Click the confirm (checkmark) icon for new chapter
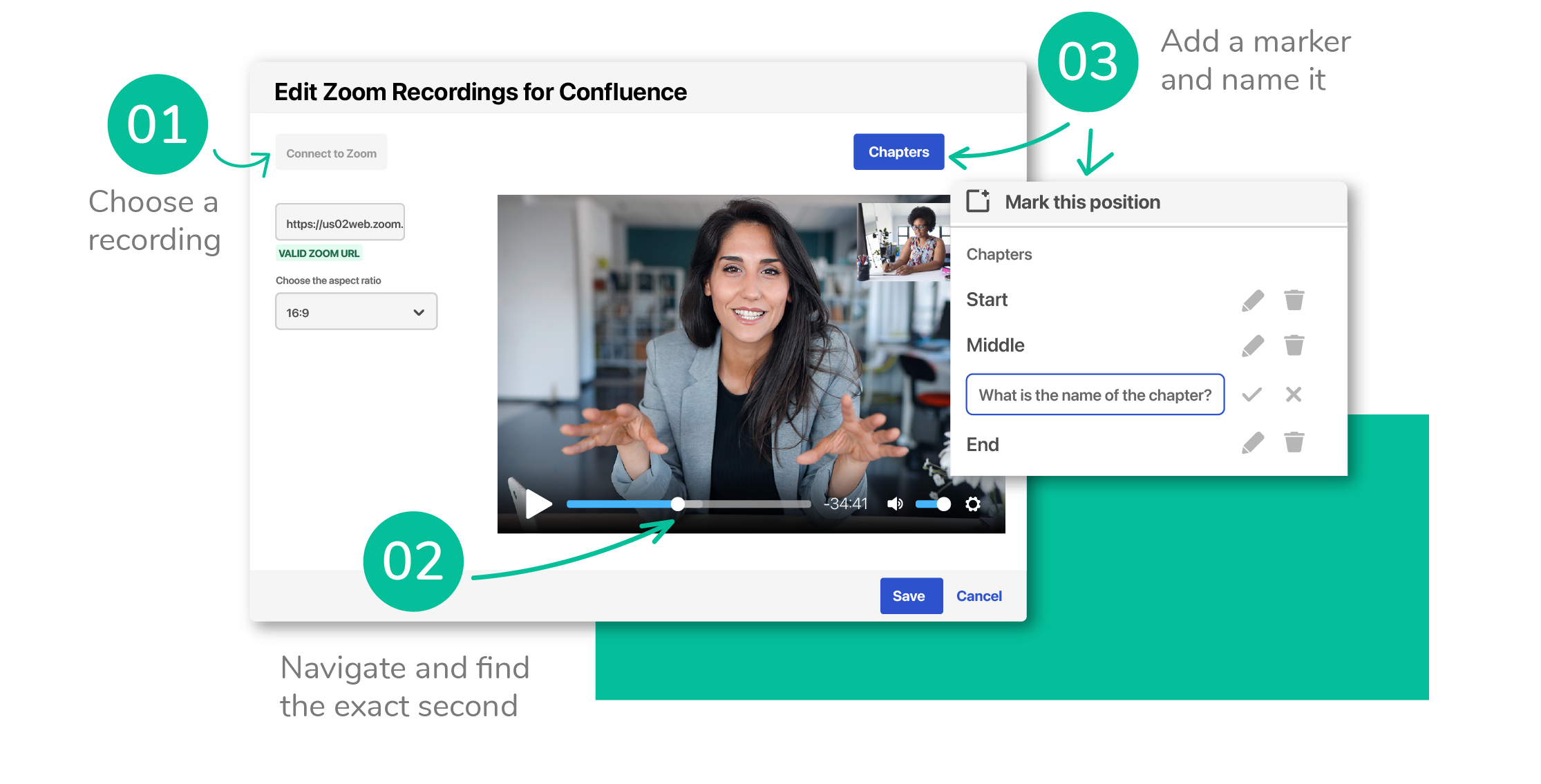 click(x=1252, y=394)
